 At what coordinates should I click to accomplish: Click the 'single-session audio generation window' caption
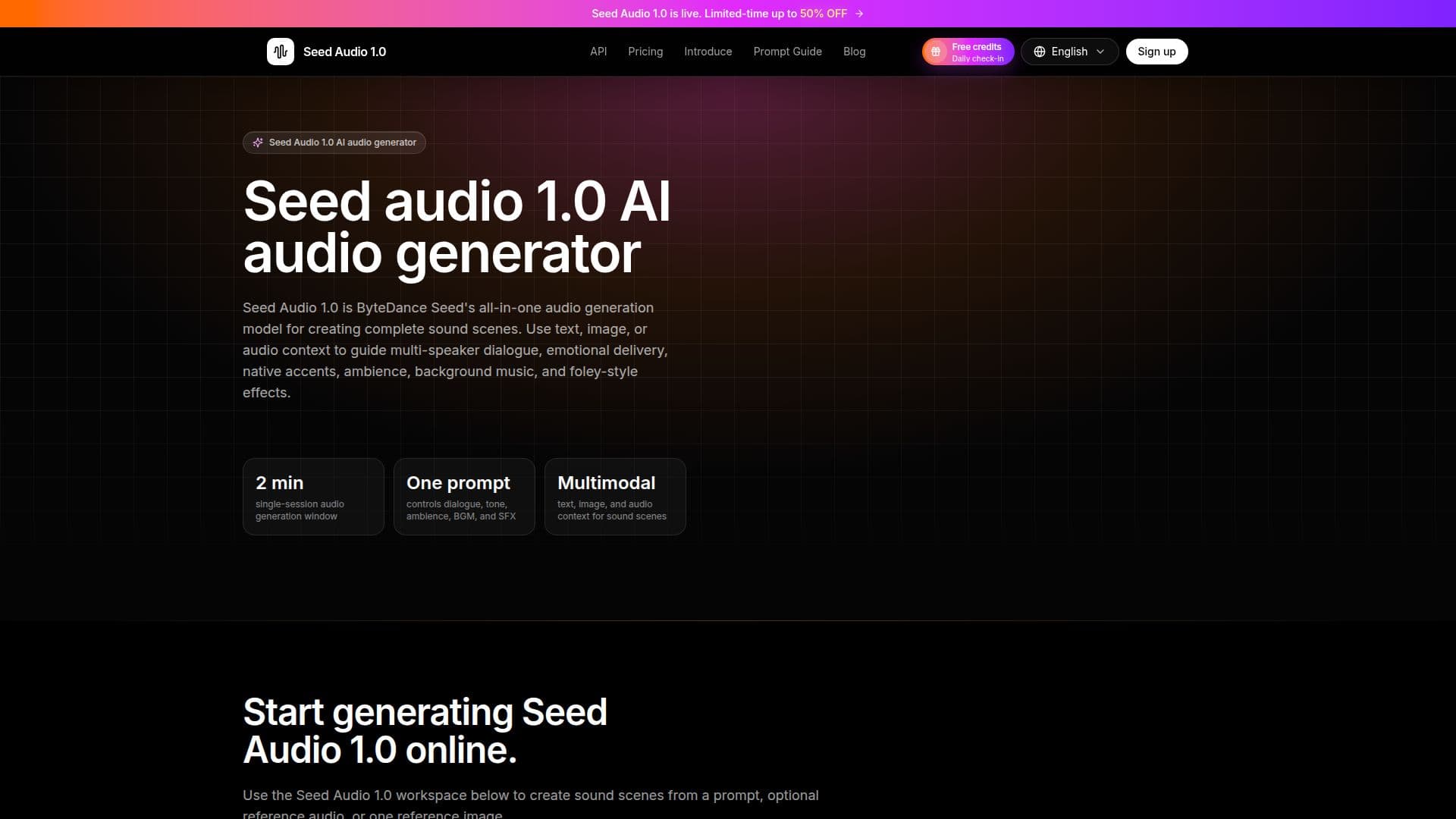300,510
